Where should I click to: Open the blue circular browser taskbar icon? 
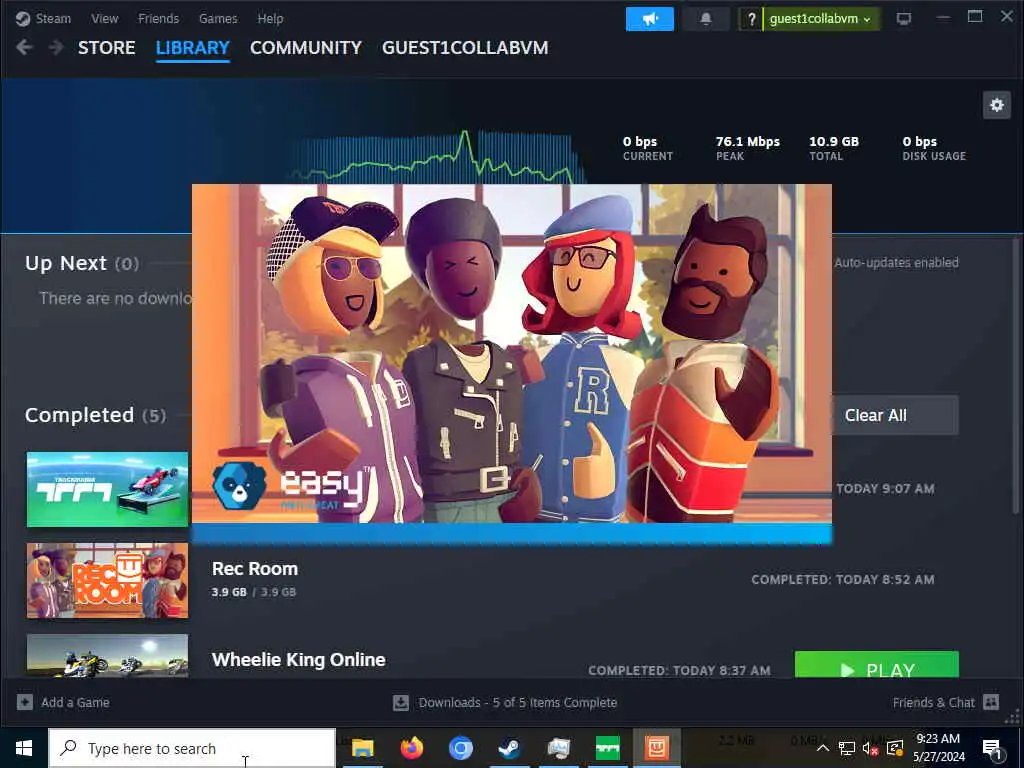[460, 748]
